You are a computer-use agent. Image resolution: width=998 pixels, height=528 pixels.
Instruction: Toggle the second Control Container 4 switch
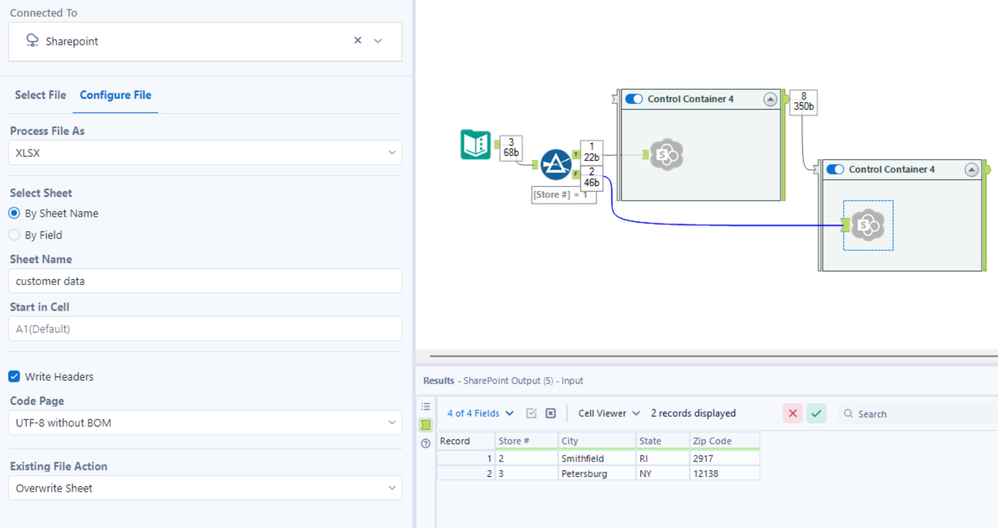[835, 169]
